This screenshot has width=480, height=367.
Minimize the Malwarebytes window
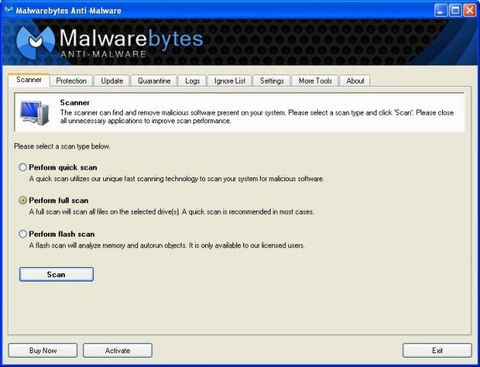tap(440, 10)
